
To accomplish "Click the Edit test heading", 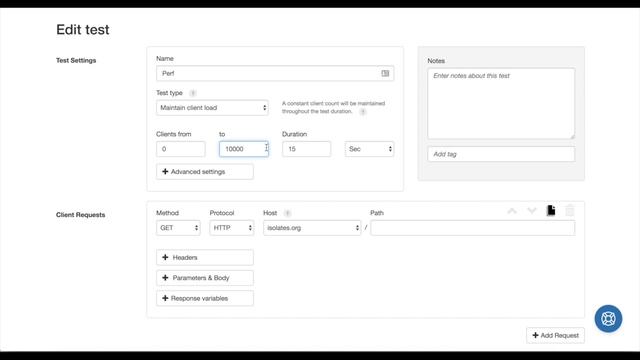I will 83,30.
